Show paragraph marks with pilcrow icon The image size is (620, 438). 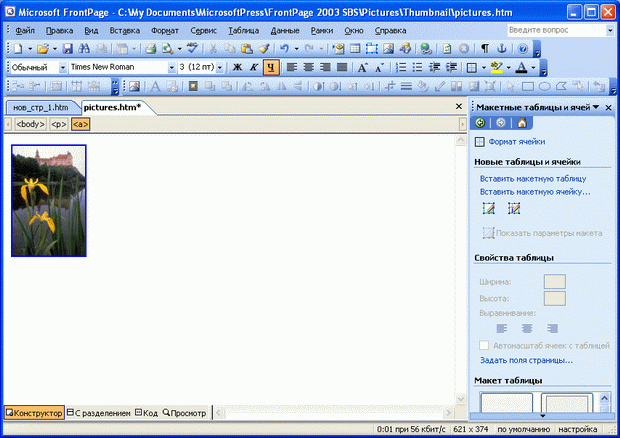pyautogui.click(x=485, y=49)
